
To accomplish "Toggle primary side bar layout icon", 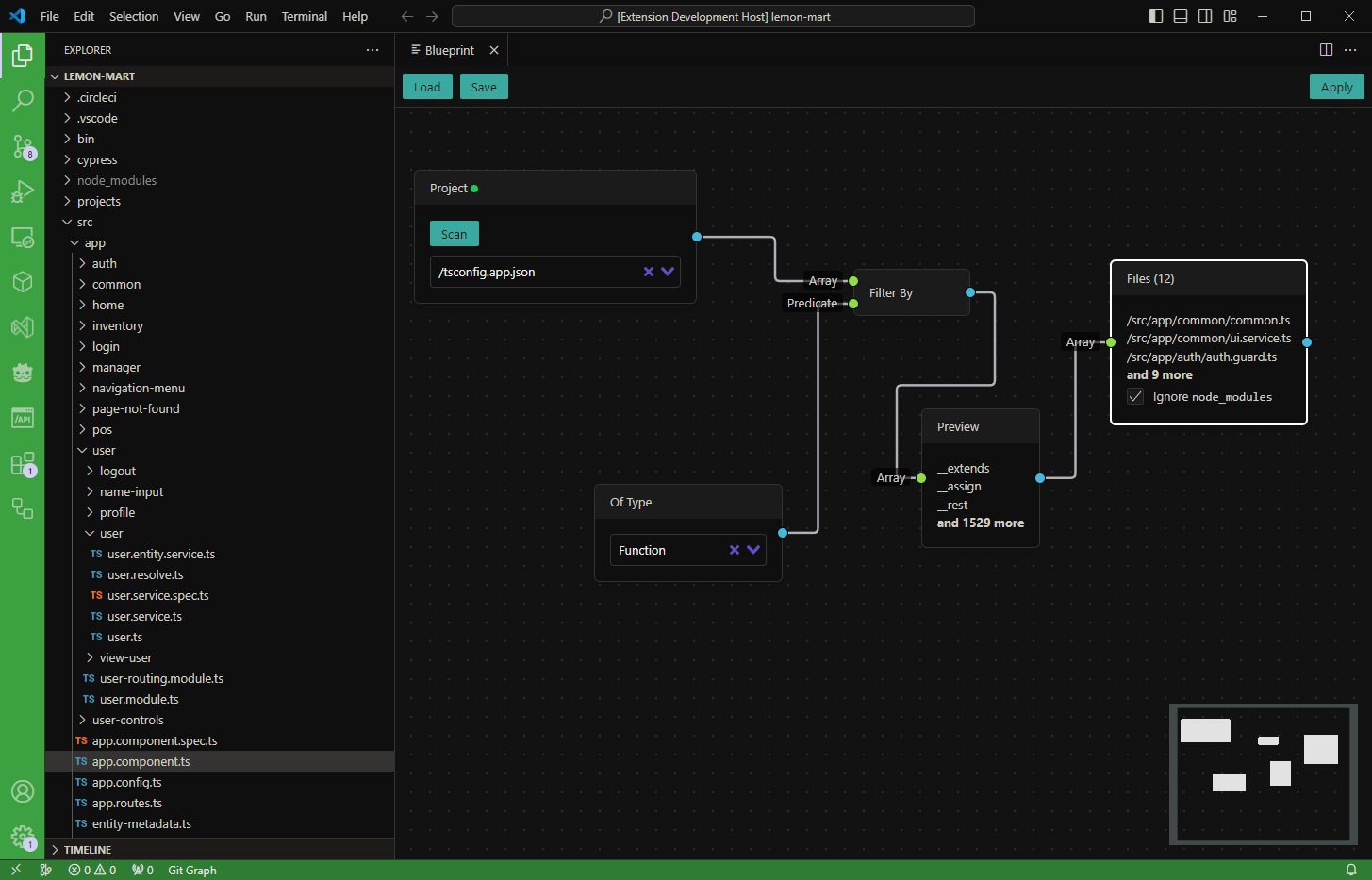I will tap(1156, 16).
